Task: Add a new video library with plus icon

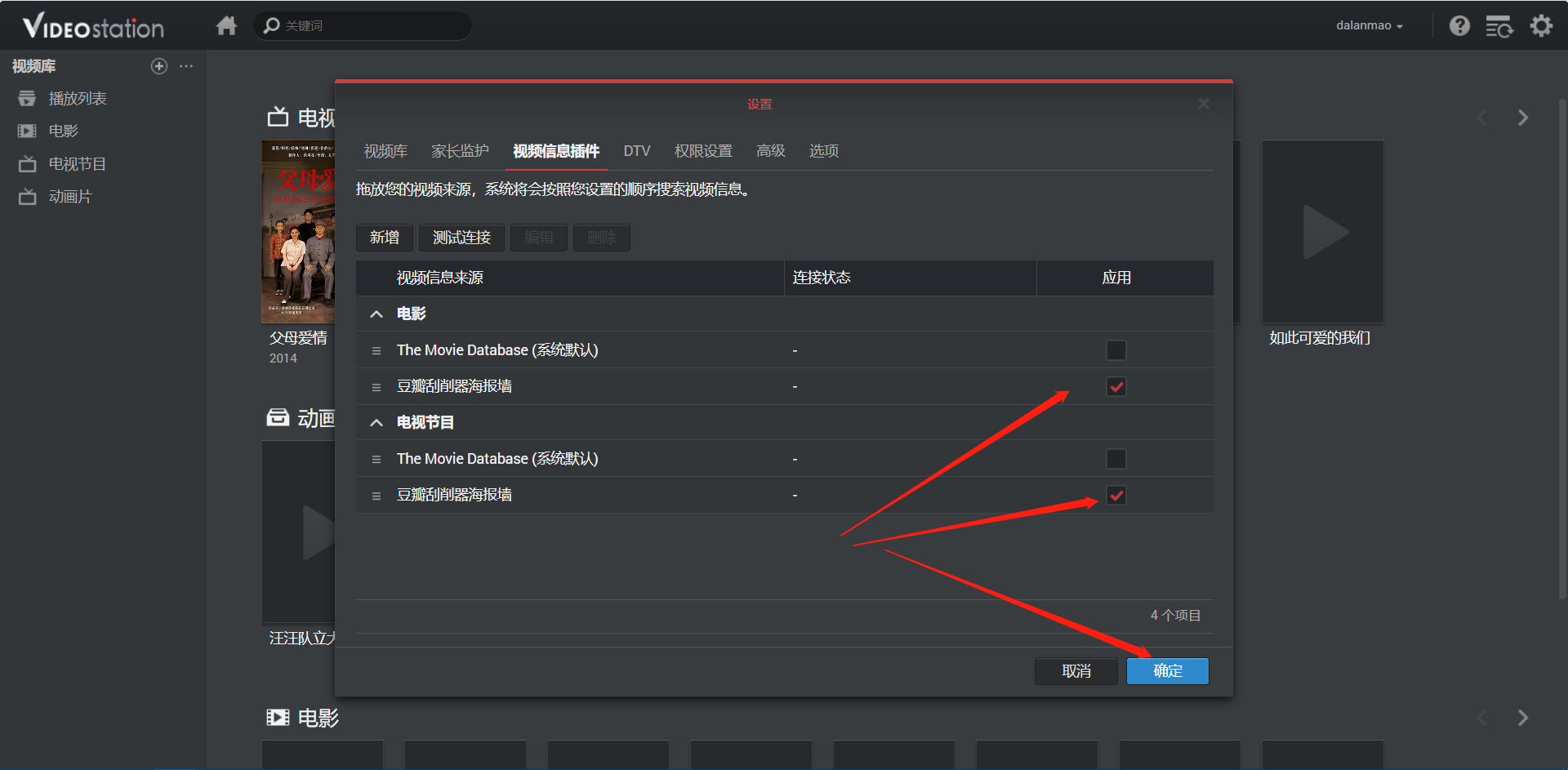Action: [x=159, y=66]
